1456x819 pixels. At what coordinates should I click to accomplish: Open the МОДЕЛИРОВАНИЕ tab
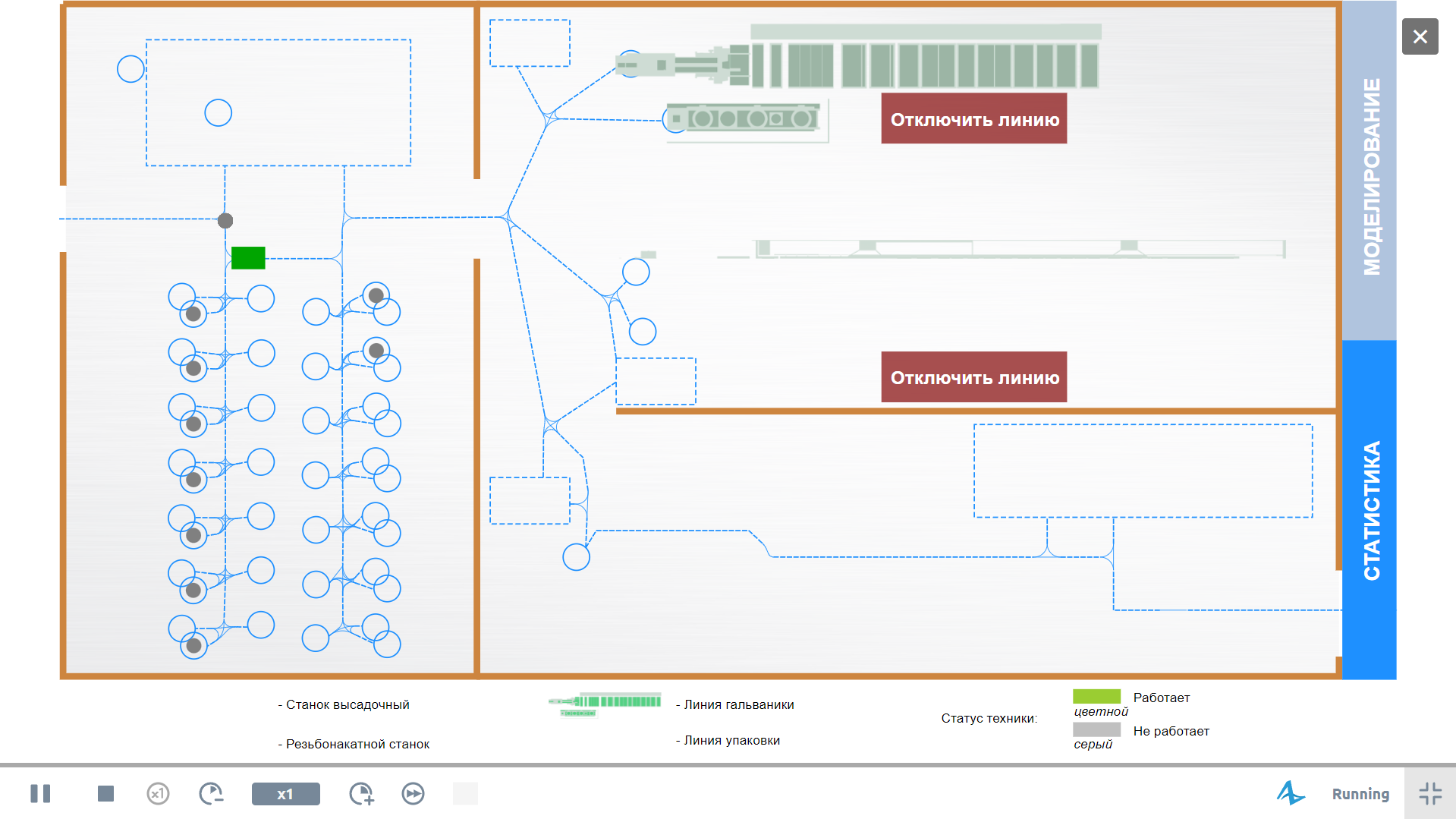1370,170
